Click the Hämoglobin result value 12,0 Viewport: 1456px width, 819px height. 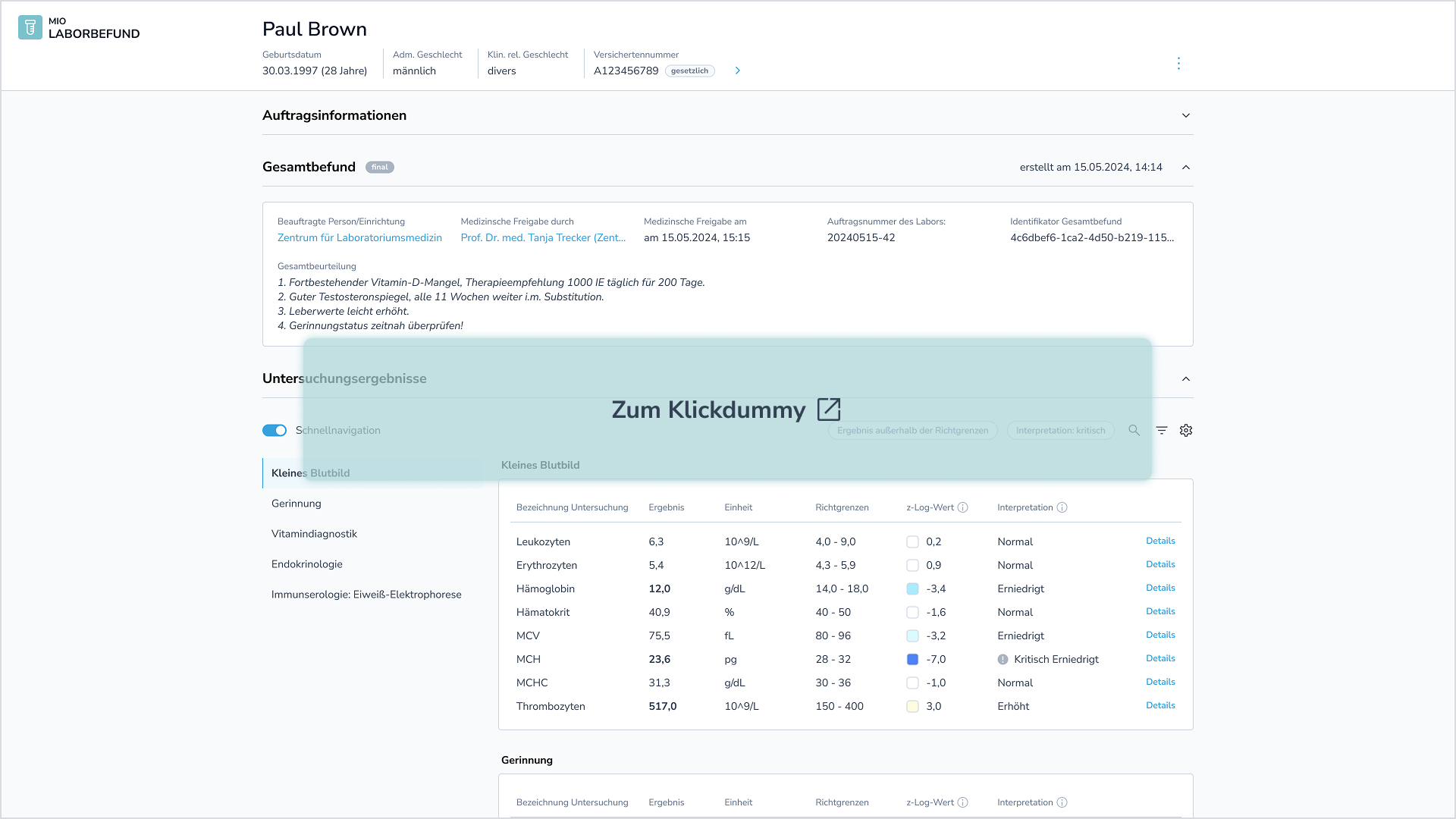pyautogui.click(x=660, y=588)
